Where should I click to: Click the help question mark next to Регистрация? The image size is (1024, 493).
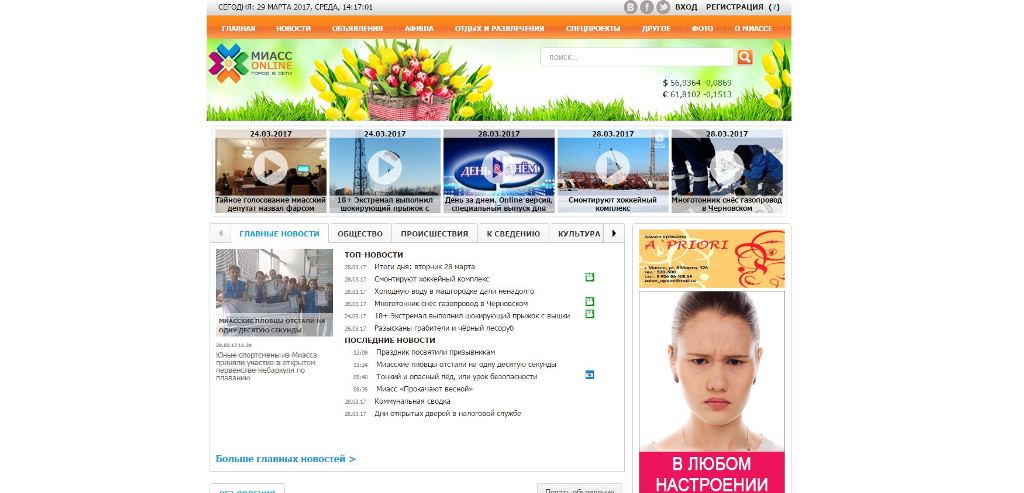775,7
